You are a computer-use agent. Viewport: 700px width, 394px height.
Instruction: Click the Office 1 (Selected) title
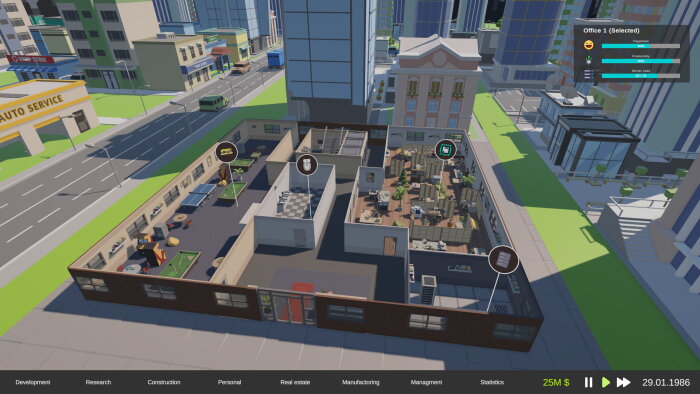[x=611, y=31]
